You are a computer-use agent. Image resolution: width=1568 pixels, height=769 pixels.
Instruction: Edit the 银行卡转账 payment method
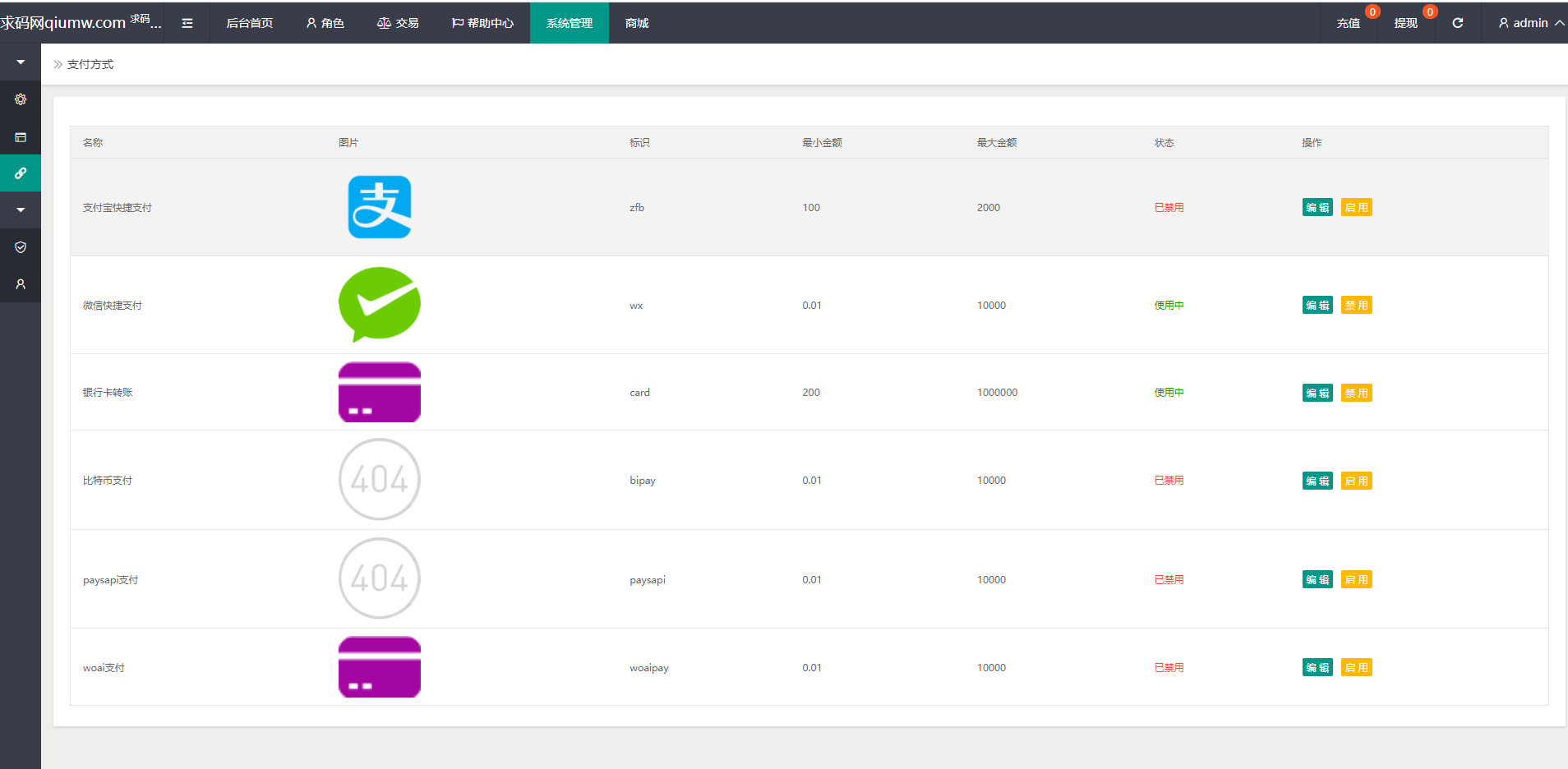pos(1317,393)
